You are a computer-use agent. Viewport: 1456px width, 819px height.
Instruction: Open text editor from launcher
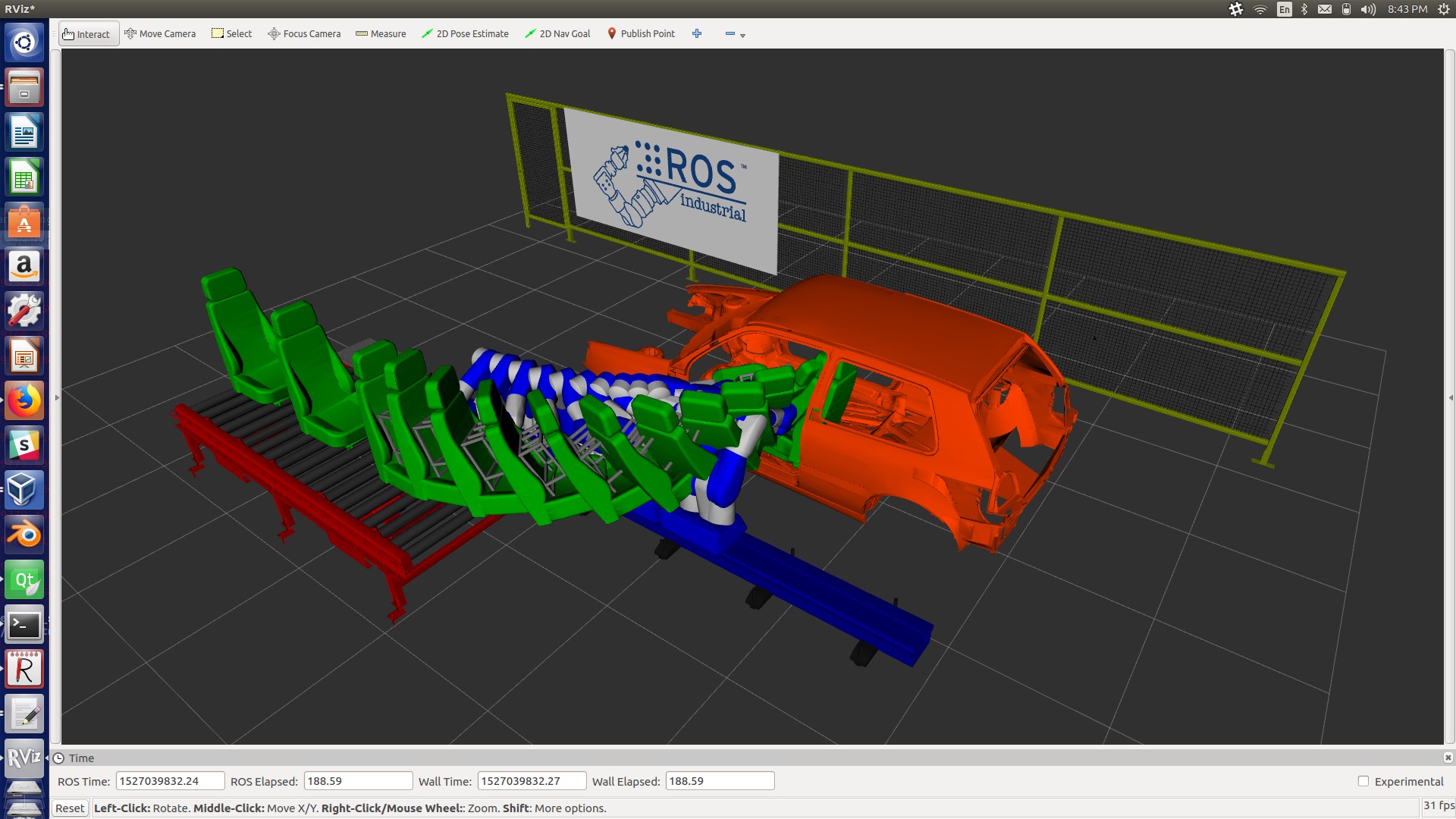pos(24,714)
